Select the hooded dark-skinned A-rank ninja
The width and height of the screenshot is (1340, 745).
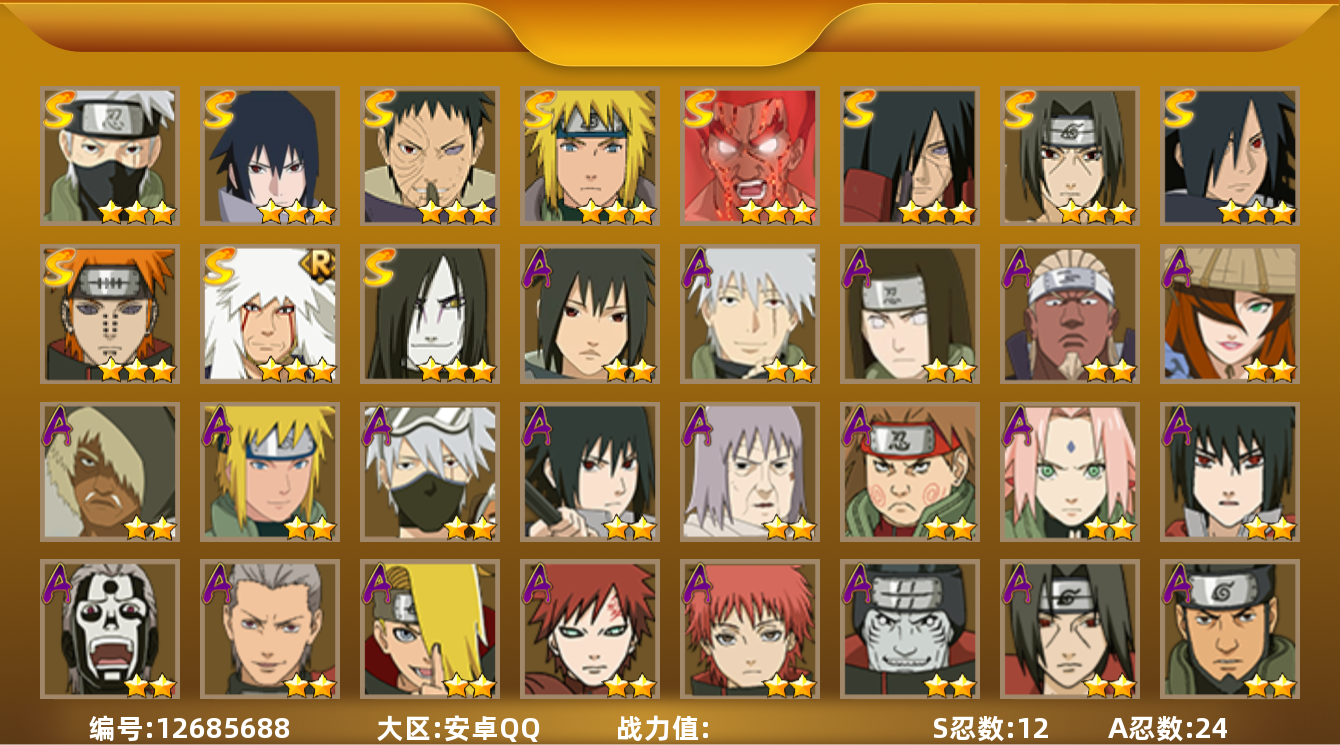110,472
